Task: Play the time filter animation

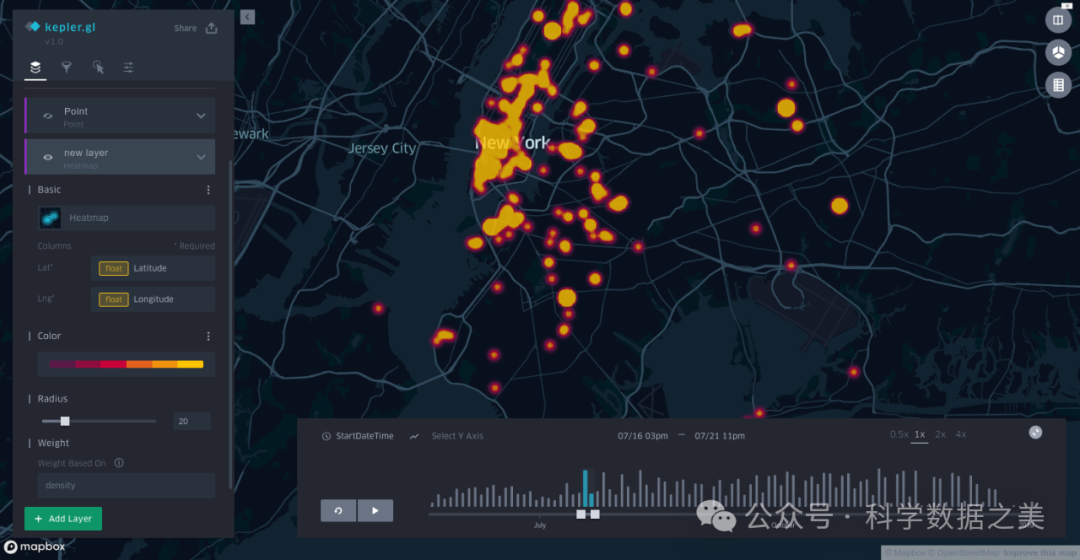Action: click(375, 510)
